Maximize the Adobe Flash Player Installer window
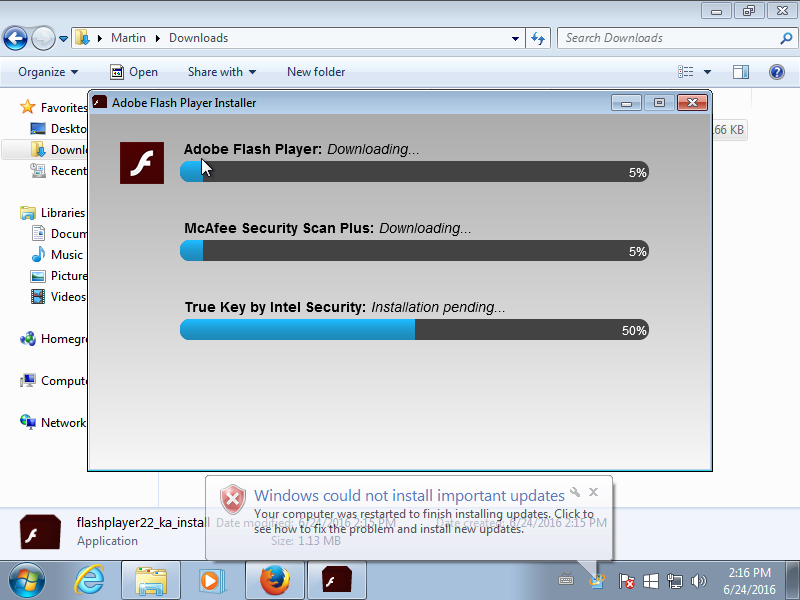800x600 pixels. pyautogui.click(x=659, y=103)
